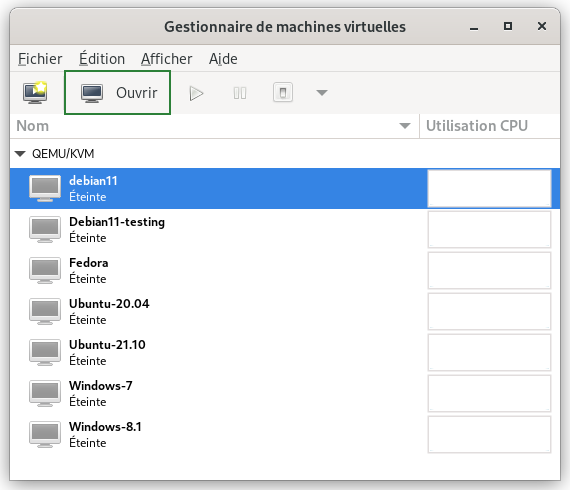This screenshot has width=570, height=490.
Task: Click the new virtual machine icon
Action: 35,93
